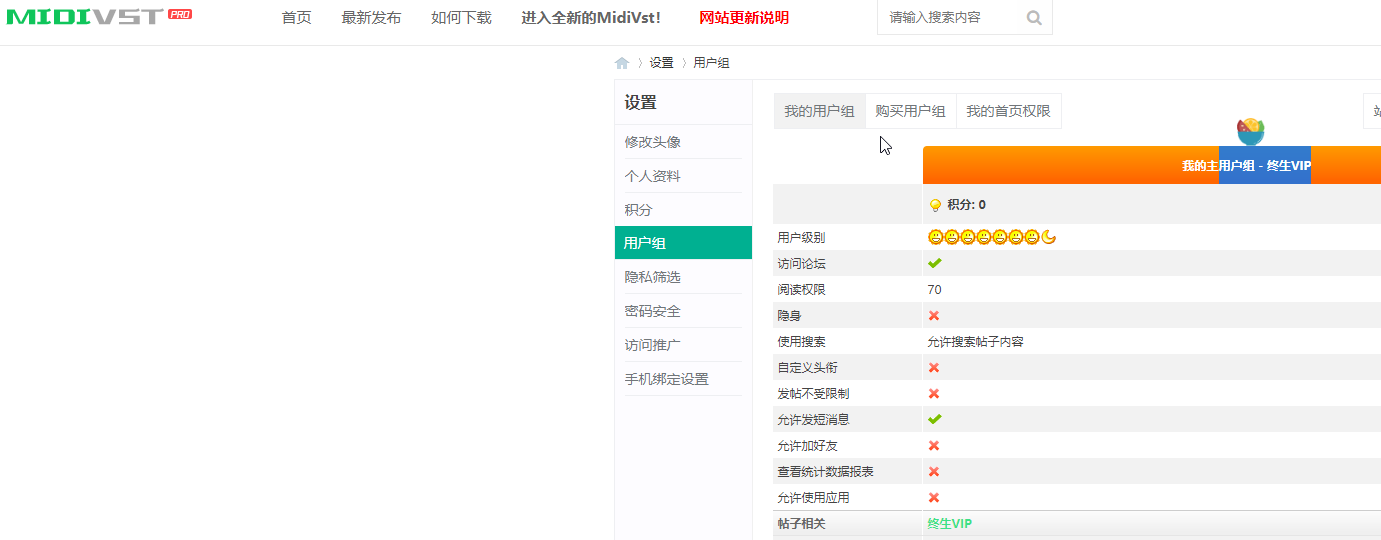
Task: Click the red cross in 查看统计数据报表 row
Action: click(934, 471)
